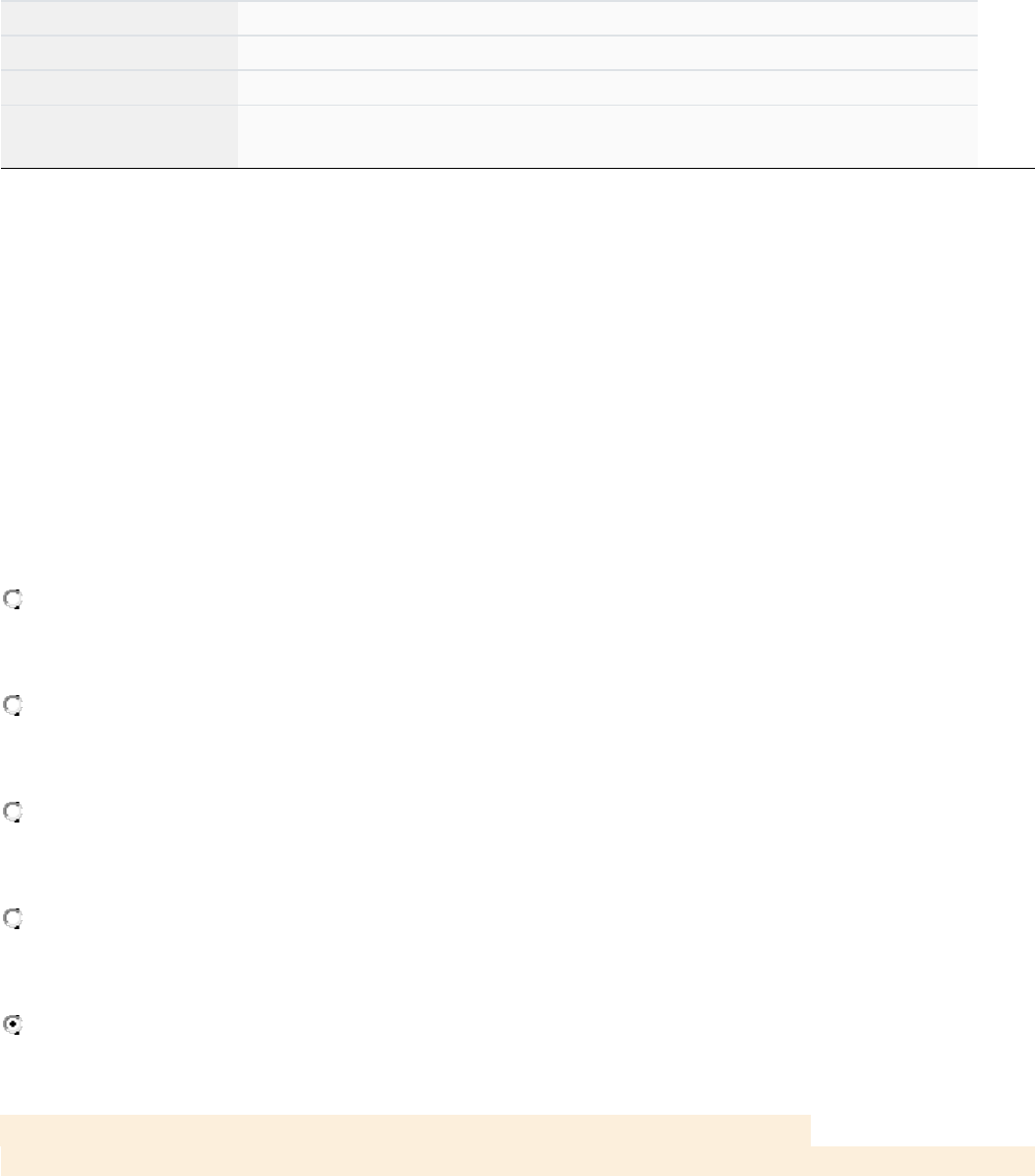The height and width of the screenshot is (1176, 1035).
Task: Click the second row's gray label cell
Action: tap(119, 52)
